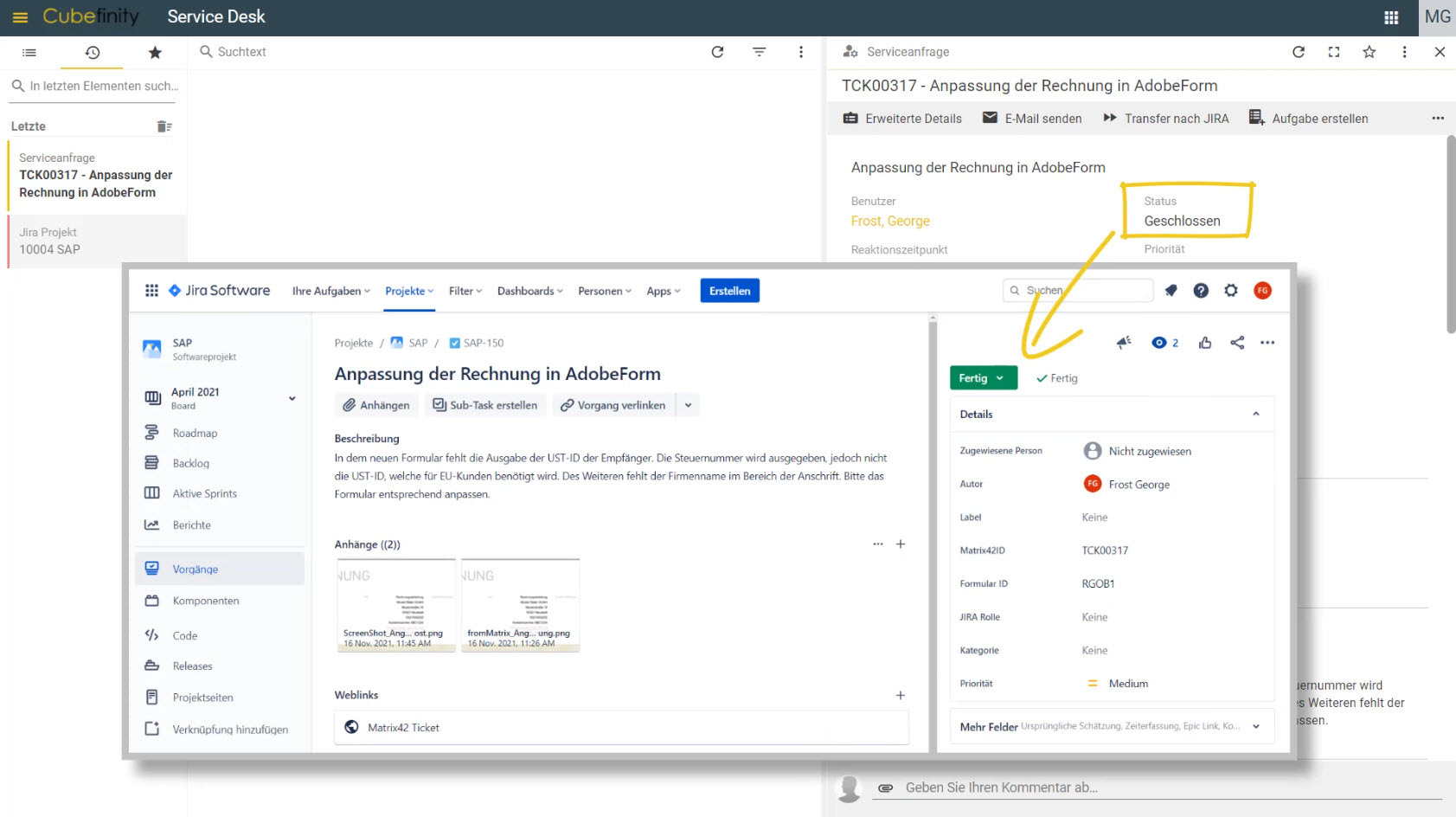Image resolution: width=1456 pixels, height=817 pixels.
Task: Open the filter icon beside the refresh button
Action: tap(759, 52)
